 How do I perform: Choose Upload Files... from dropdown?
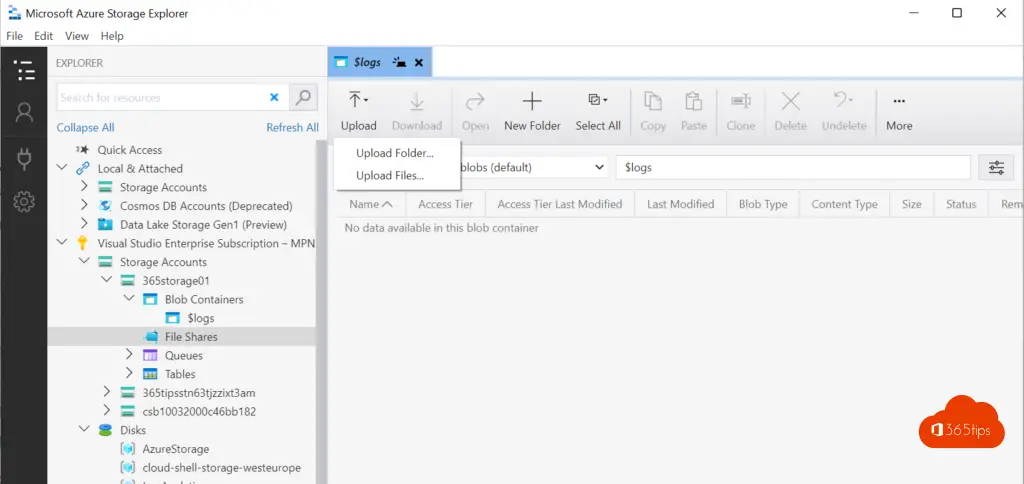(x=390, y=175)
